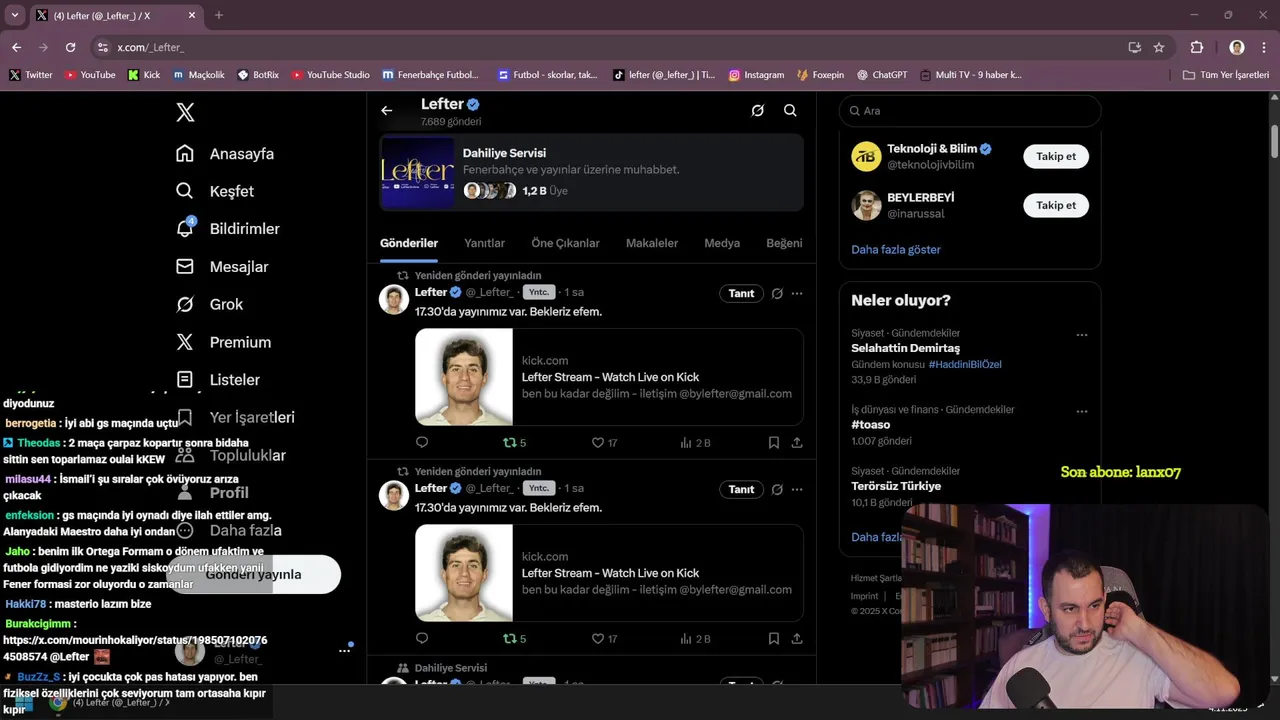Click Gönderi yayınla button
This screenshot has height=720, width=1280.
pos(253,574)
